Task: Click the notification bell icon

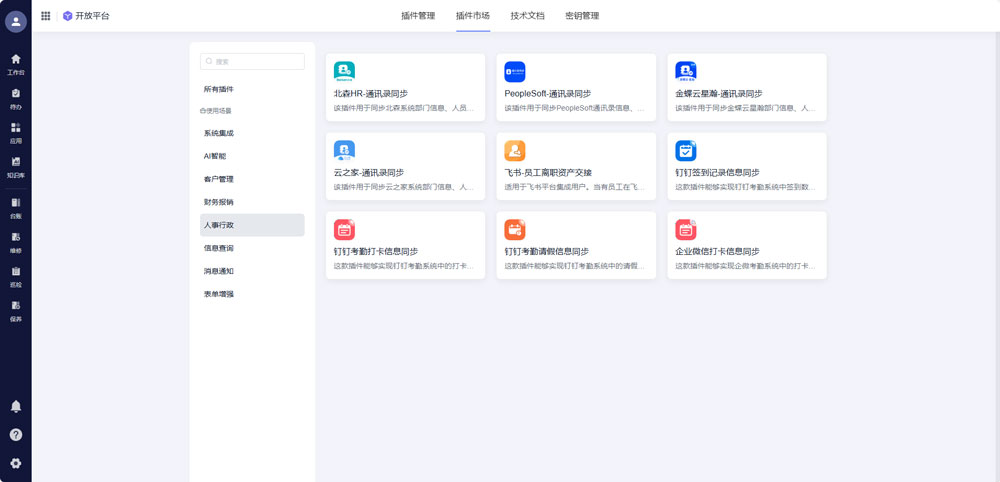Action: (x=15, y=407)
